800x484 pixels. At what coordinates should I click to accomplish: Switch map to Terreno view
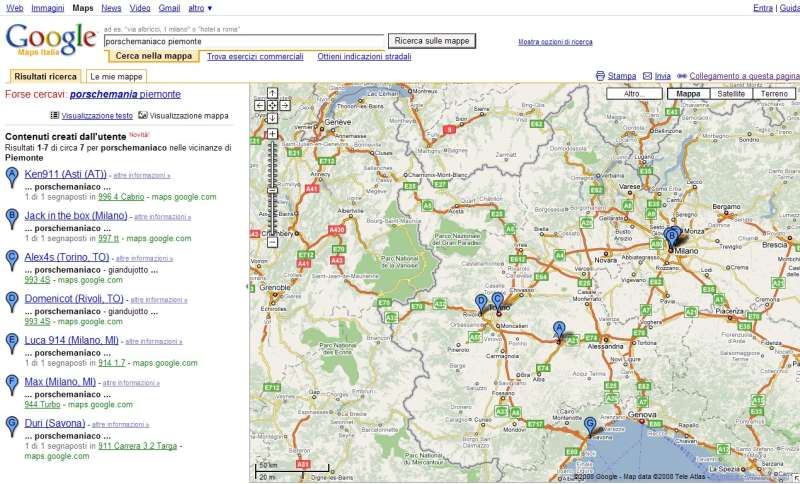[774, 94]
